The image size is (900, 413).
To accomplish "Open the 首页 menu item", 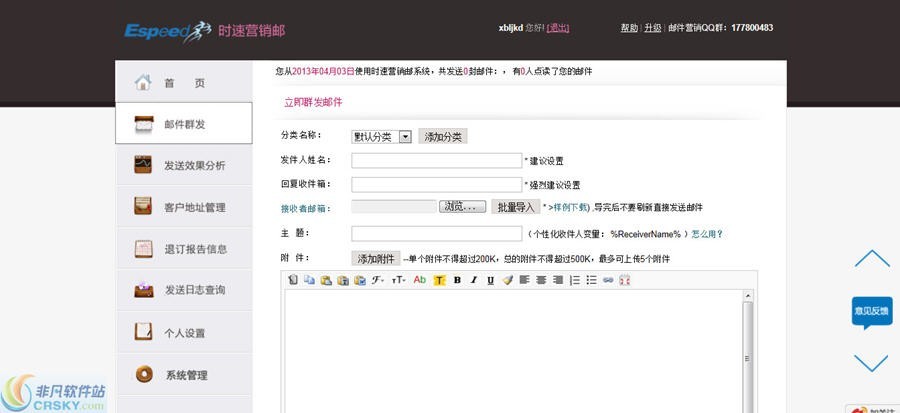I will [x=184, y=82].
